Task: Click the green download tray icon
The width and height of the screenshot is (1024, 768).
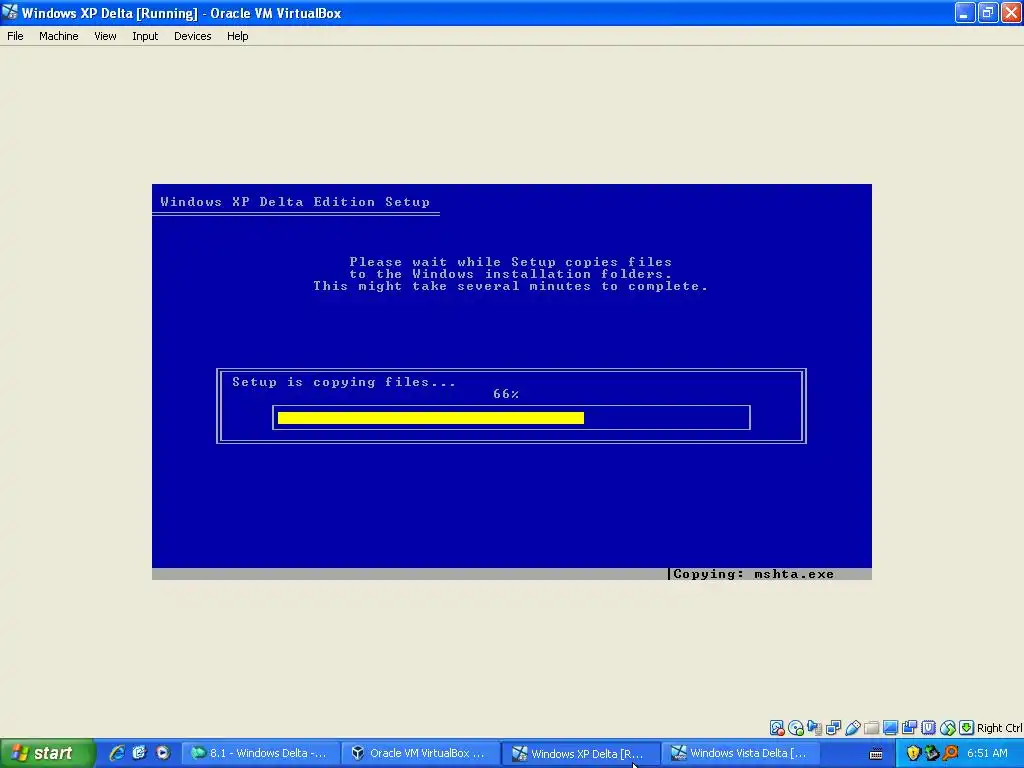Action: pos(932,754)
